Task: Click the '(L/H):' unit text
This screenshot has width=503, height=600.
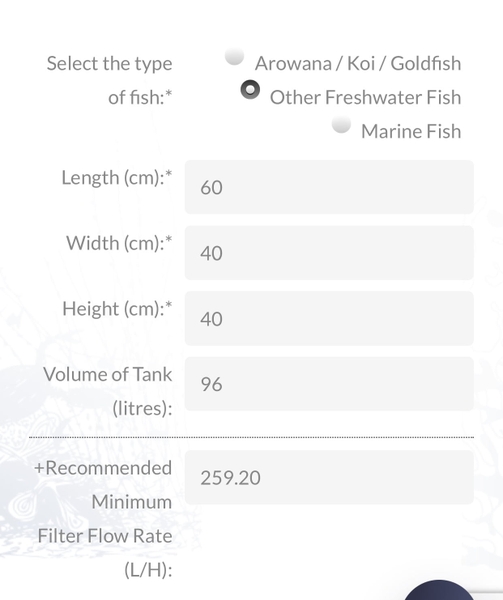Action: [148, 570]
